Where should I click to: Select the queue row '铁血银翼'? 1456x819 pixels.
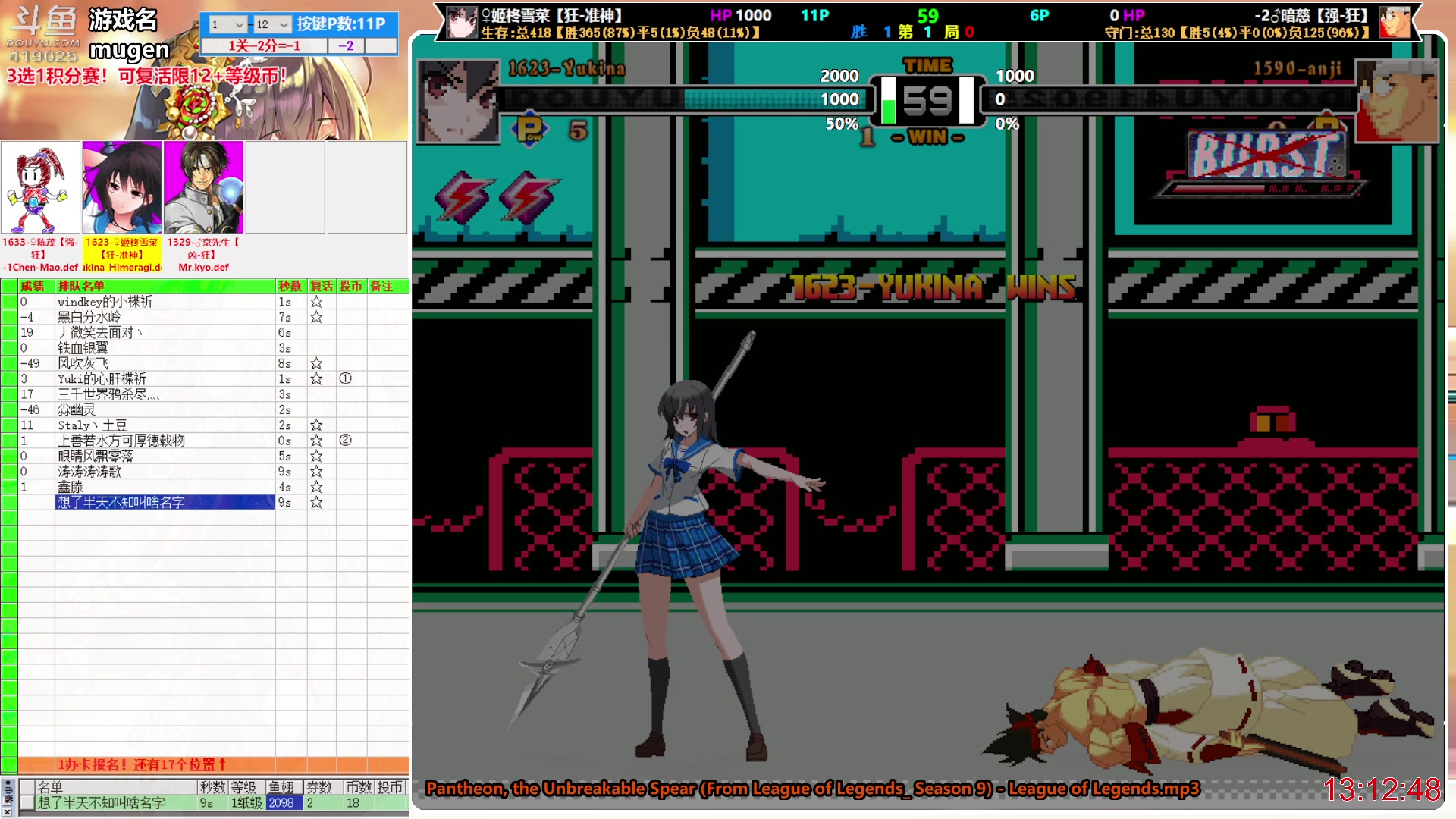[165, 348]
